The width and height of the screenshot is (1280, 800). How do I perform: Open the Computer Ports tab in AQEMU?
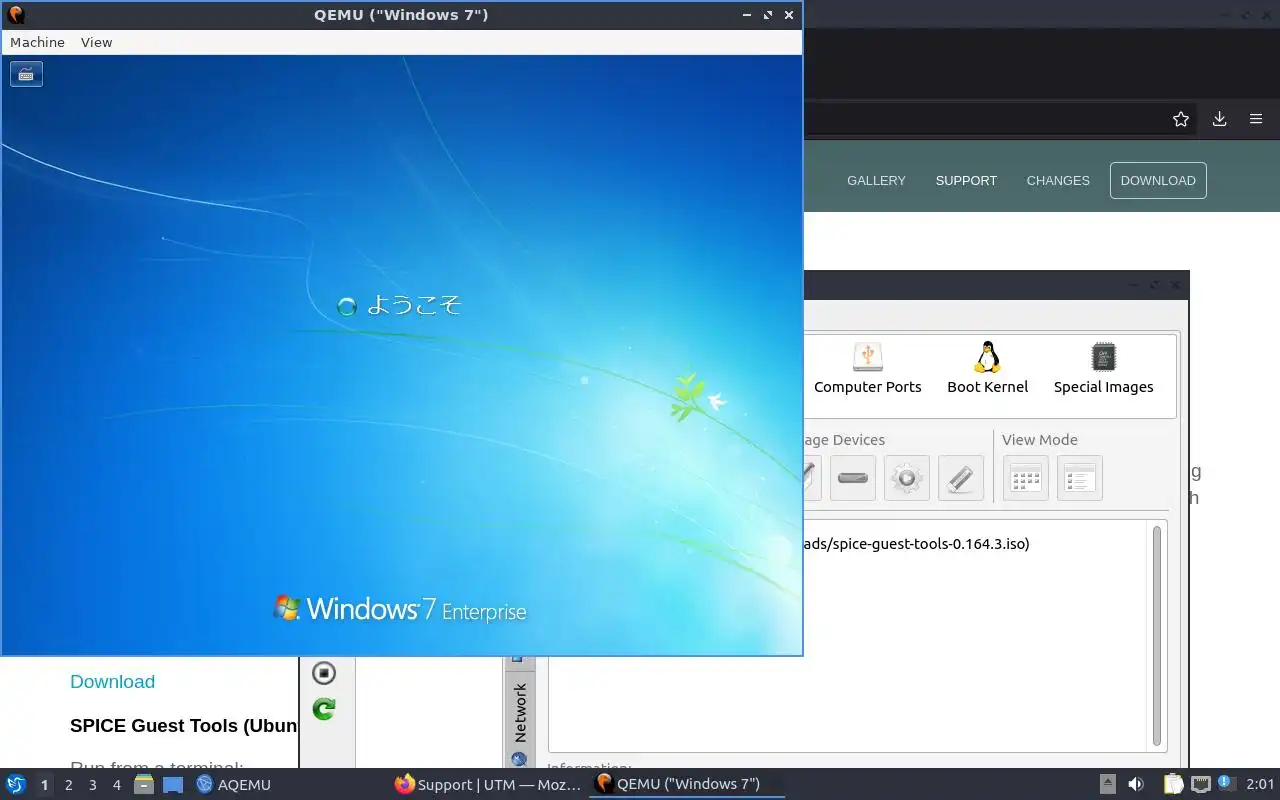(x=867, y=369)
